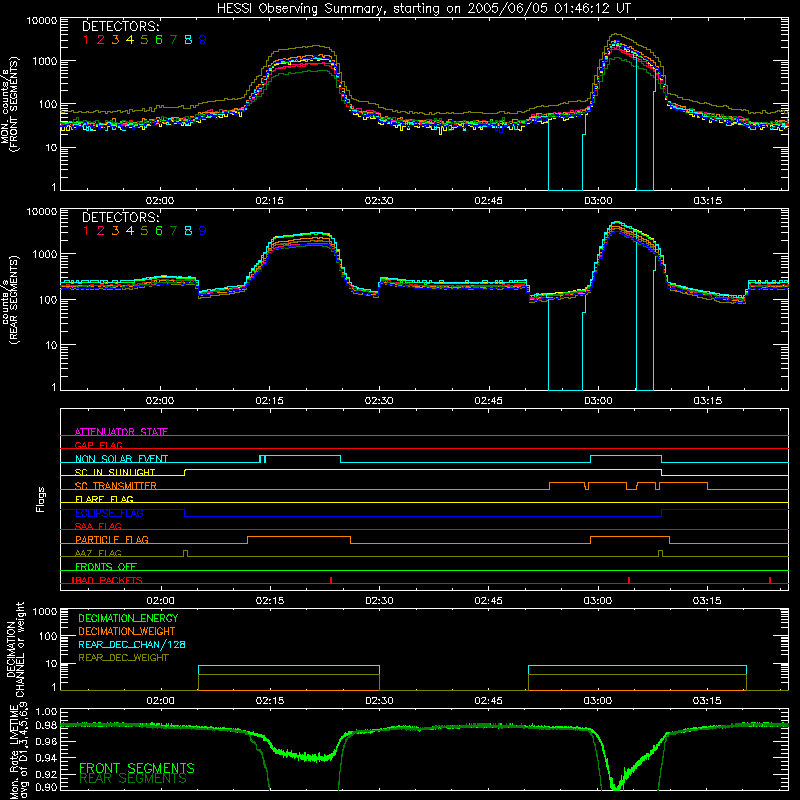Viewport: 800px width, 800px height.
Task: Select the ECLIPSE_FLAG label
Action: (109, 513)
